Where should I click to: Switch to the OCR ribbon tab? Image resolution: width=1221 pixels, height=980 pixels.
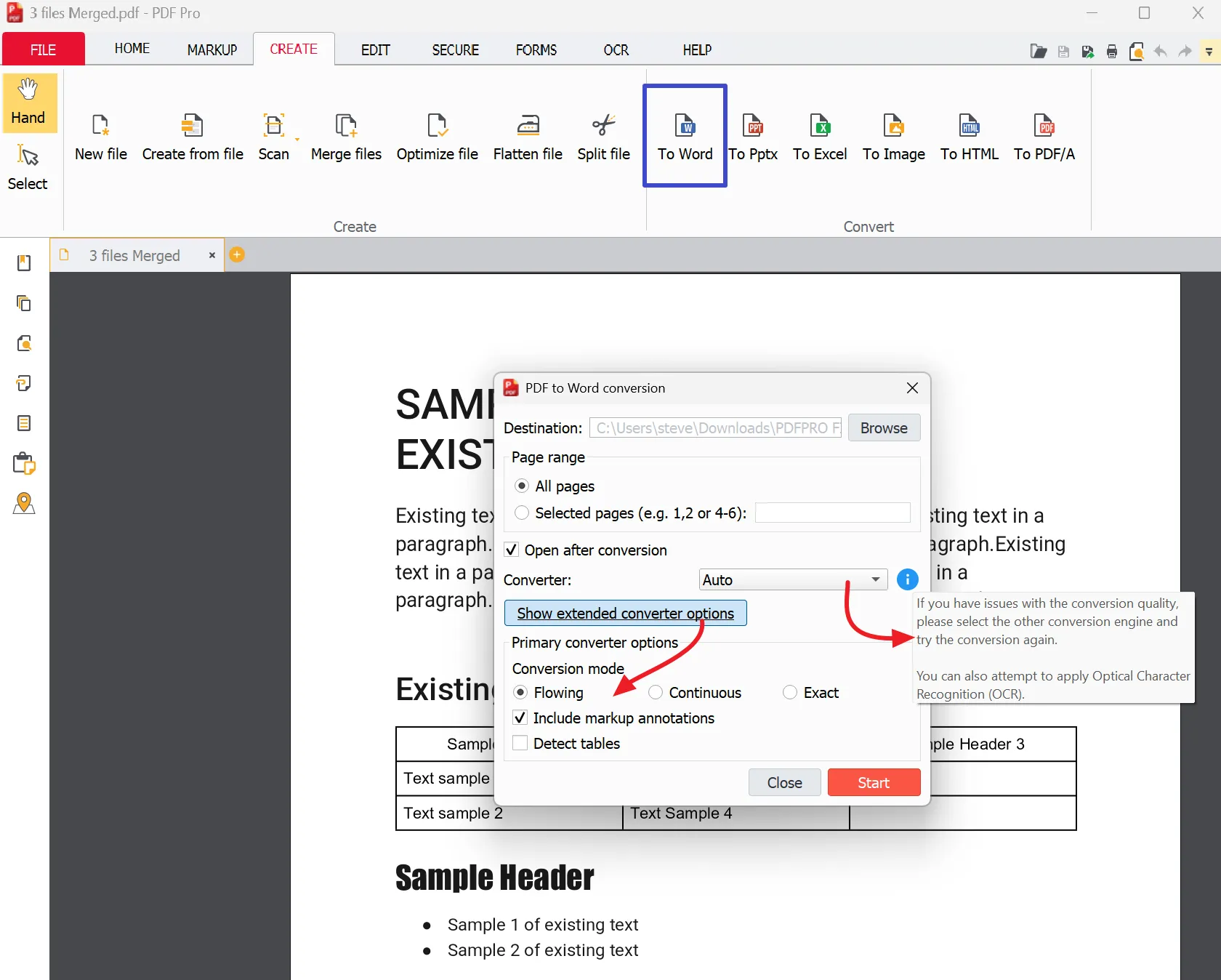616,49
